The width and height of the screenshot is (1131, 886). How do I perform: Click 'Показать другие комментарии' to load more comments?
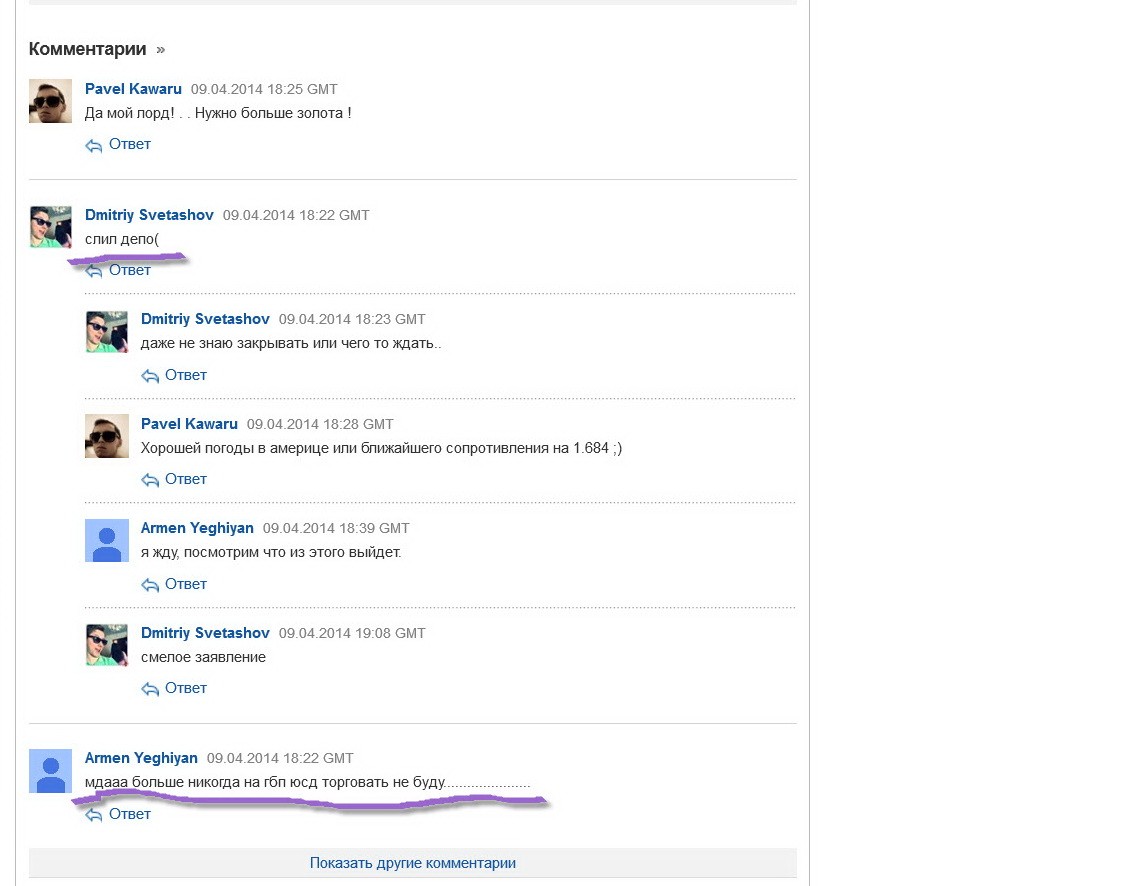413,863
